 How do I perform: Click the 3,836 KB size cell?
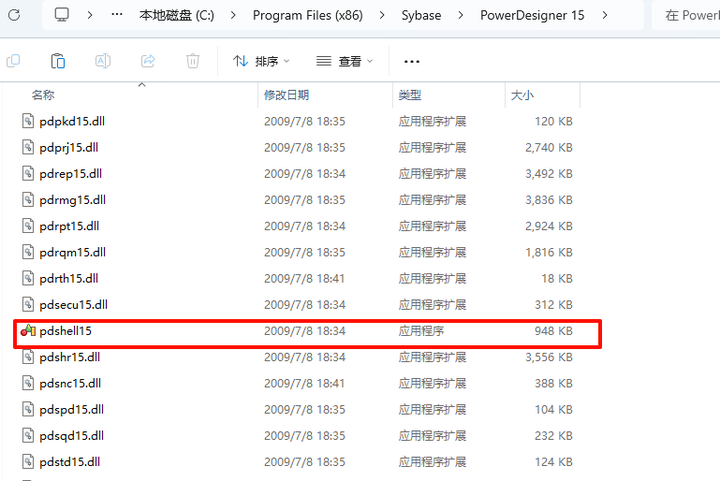click(x=549, y=200)
